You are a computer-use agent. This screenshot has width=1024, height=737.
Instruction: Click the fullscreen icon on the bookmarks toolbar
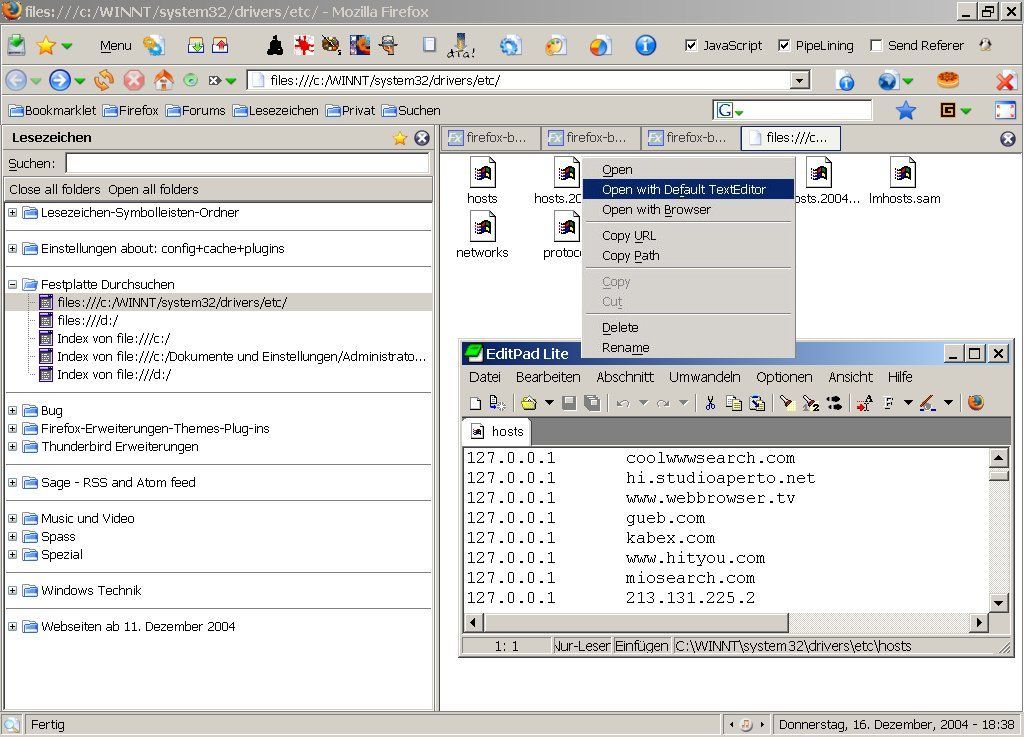(x=1005, y=110)
